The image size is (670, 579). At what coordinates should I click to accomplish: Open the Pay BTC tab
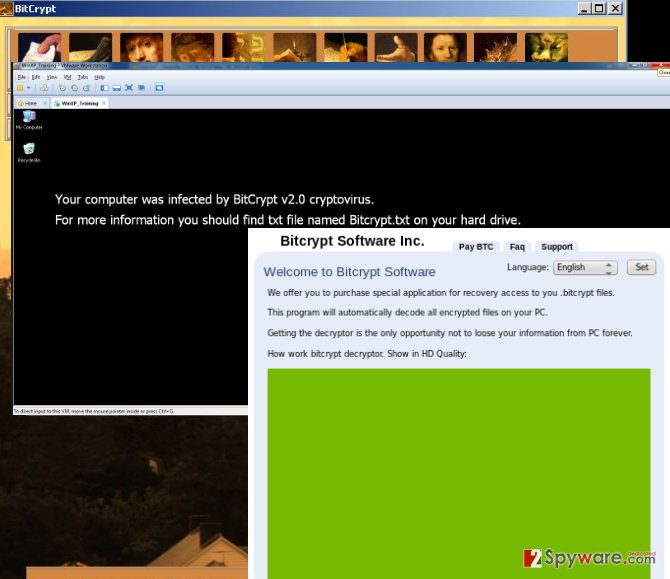click(476, 247)
